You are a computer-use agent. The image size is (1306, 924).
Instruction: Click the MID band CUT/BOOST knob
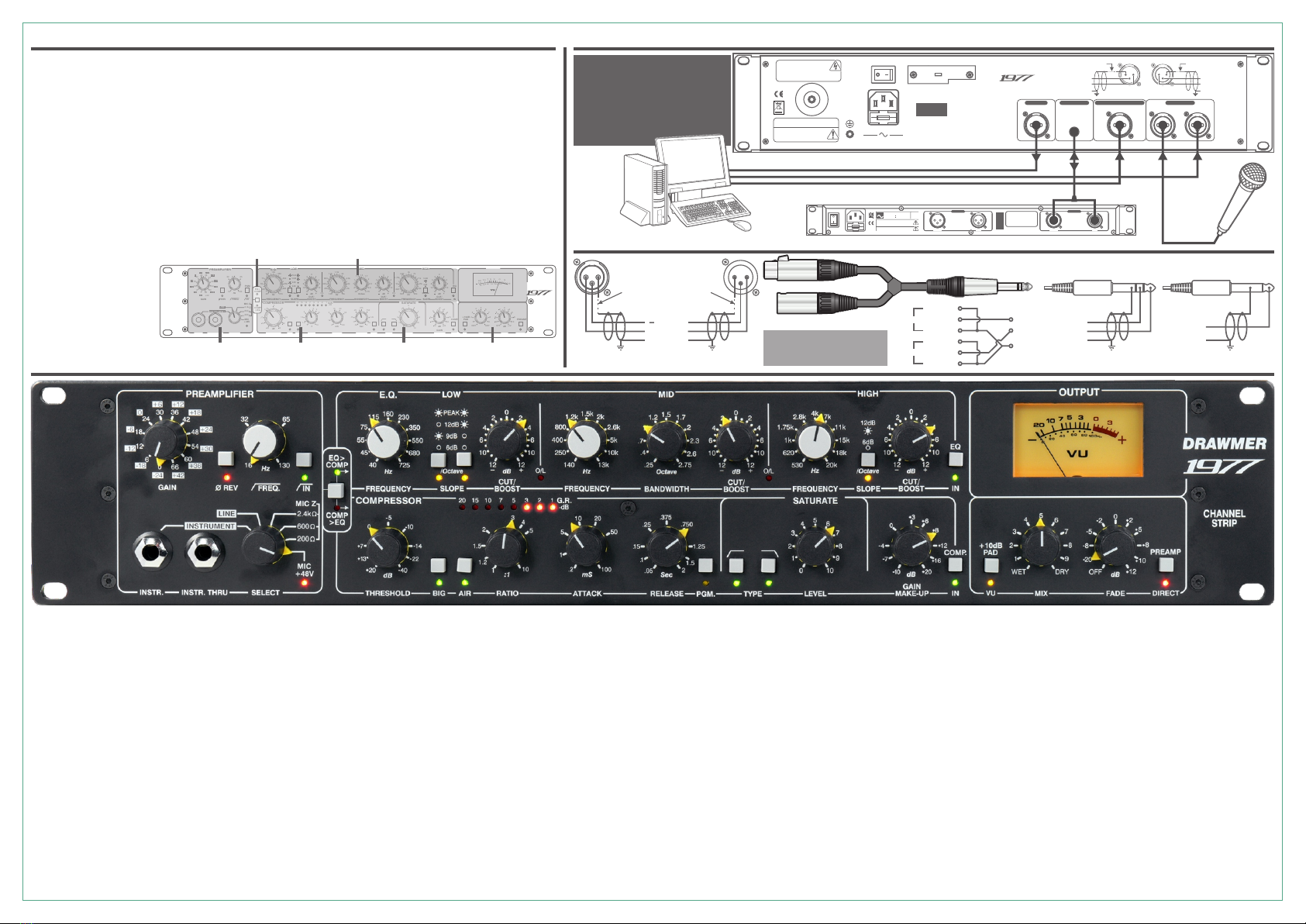(x=736, y=441)
